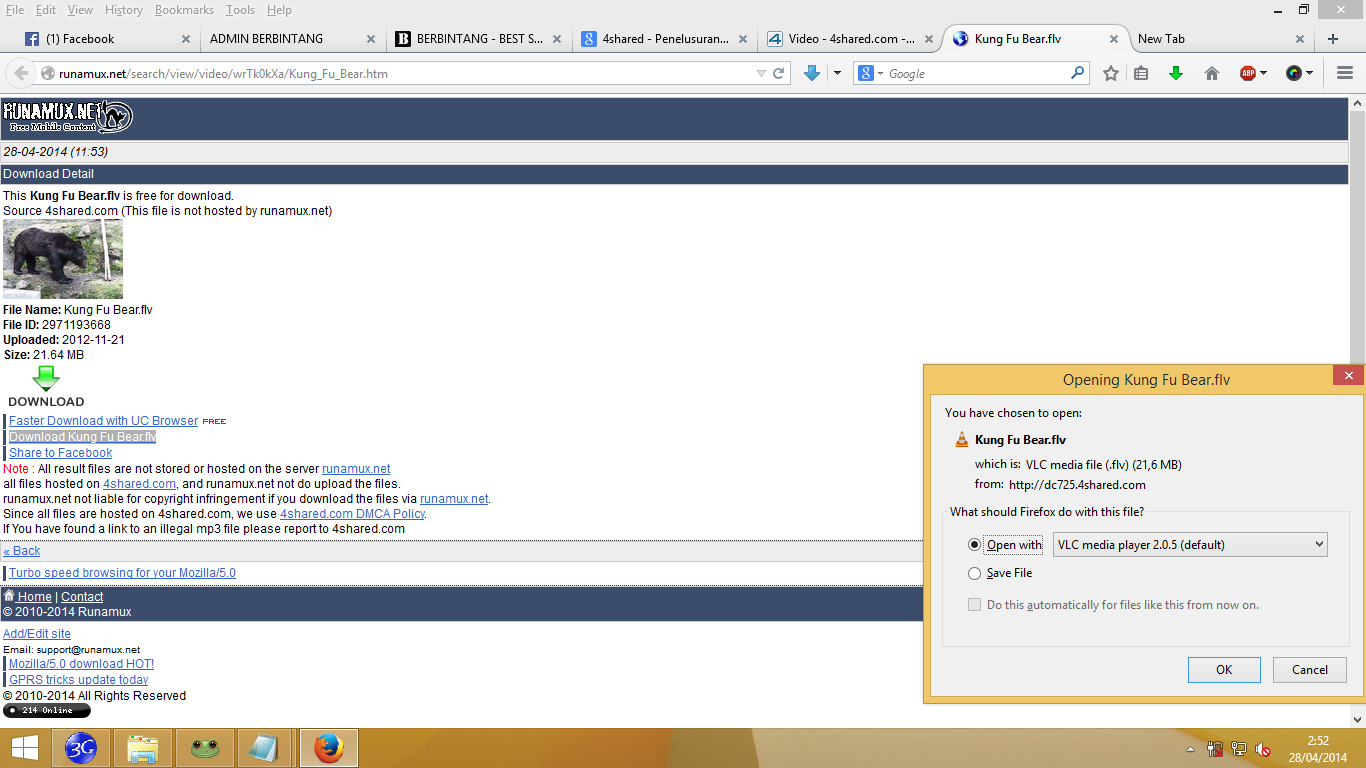Image resolution: width=1366 pixels, height=768 pixels.
Task: Click the bear video thumbnail
Action: point(63,259)
